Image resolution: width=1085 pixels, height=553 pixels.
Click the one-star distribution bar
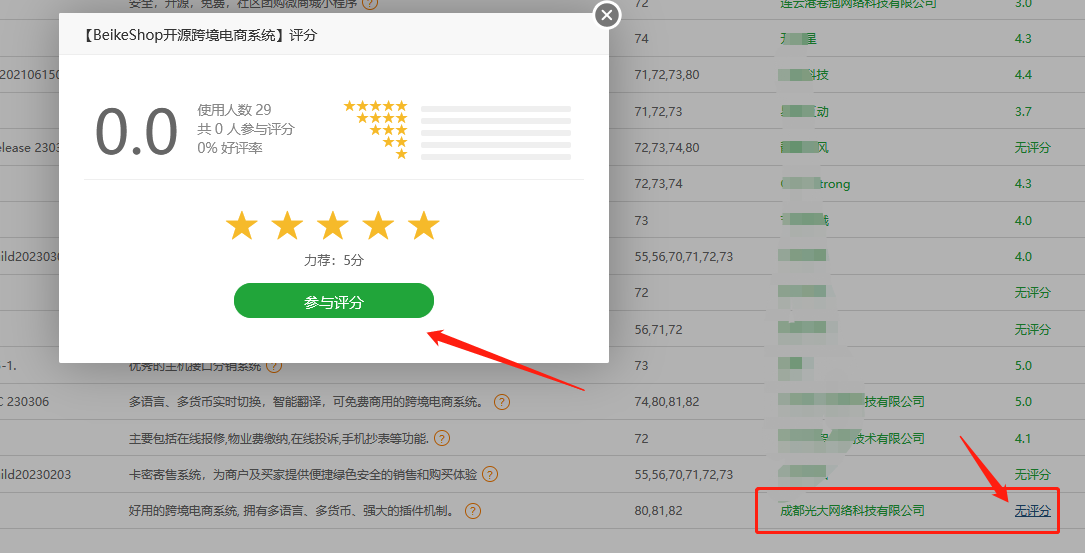coord(495,157)
